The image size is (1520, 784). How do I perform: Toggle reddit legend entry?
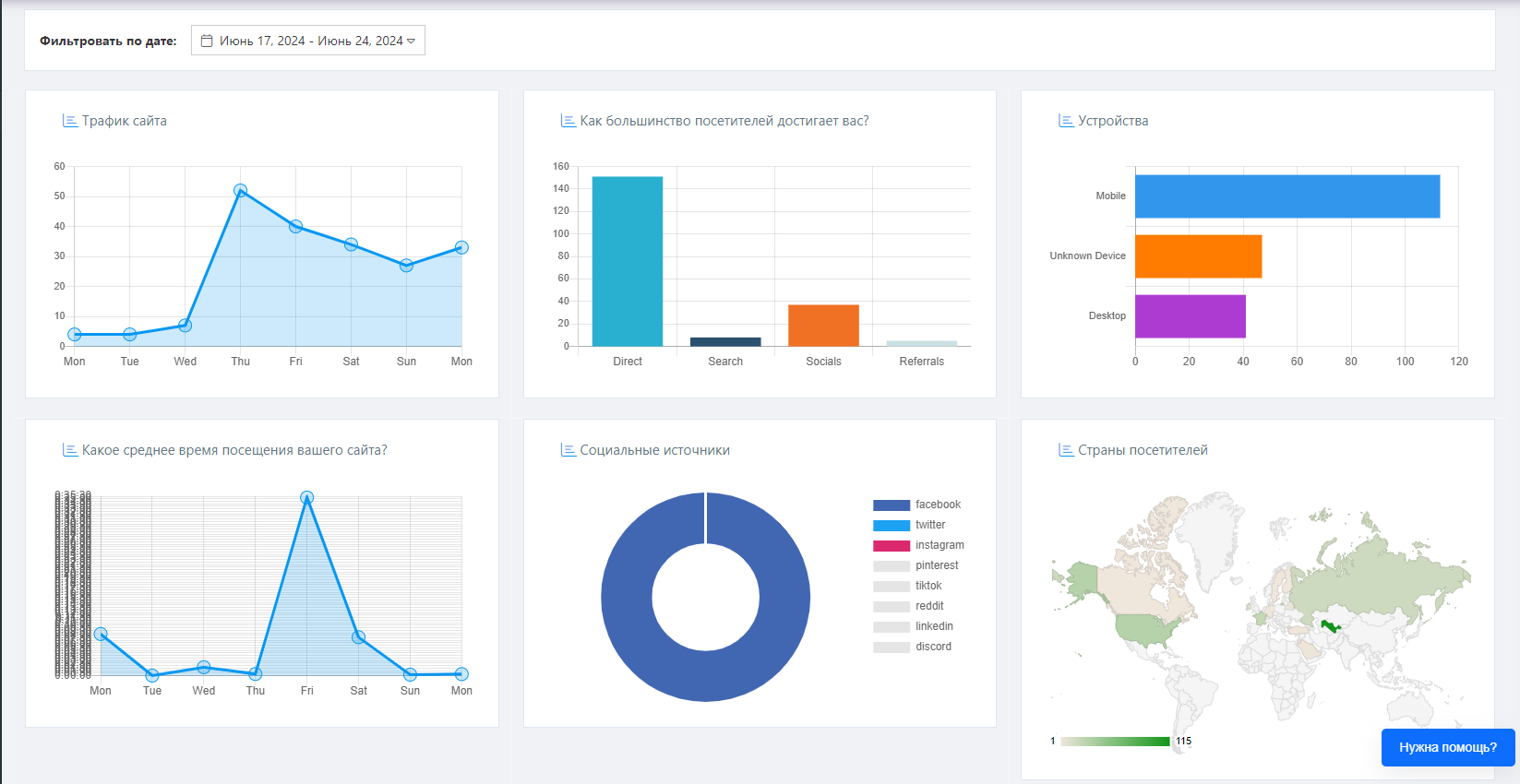(x=908, y=606)
